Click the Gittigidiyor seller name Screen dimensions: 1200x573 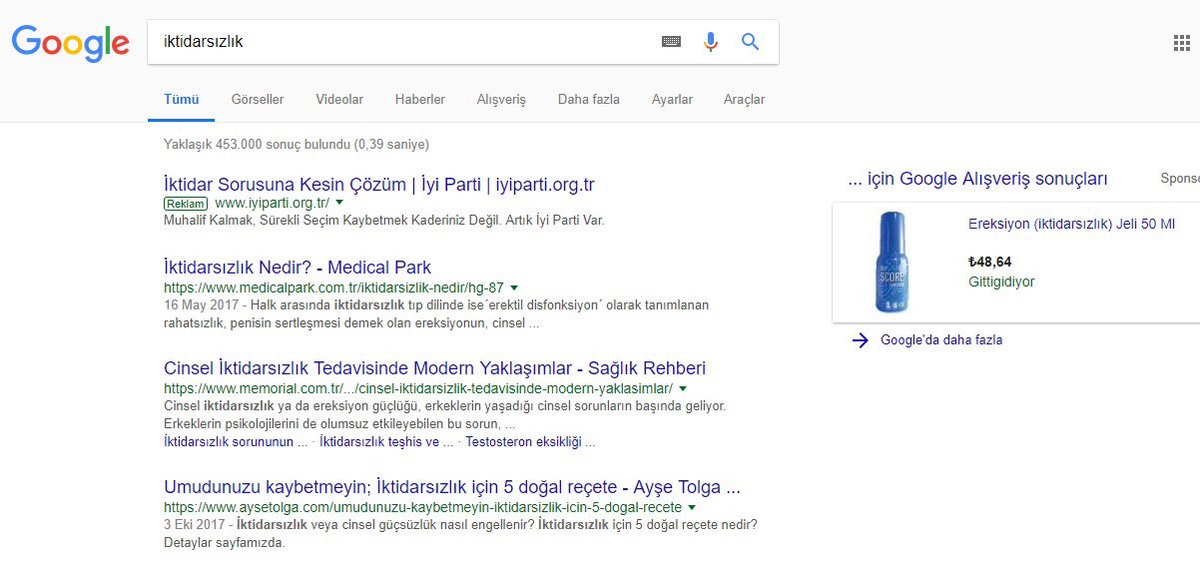tap(1001, 282)
